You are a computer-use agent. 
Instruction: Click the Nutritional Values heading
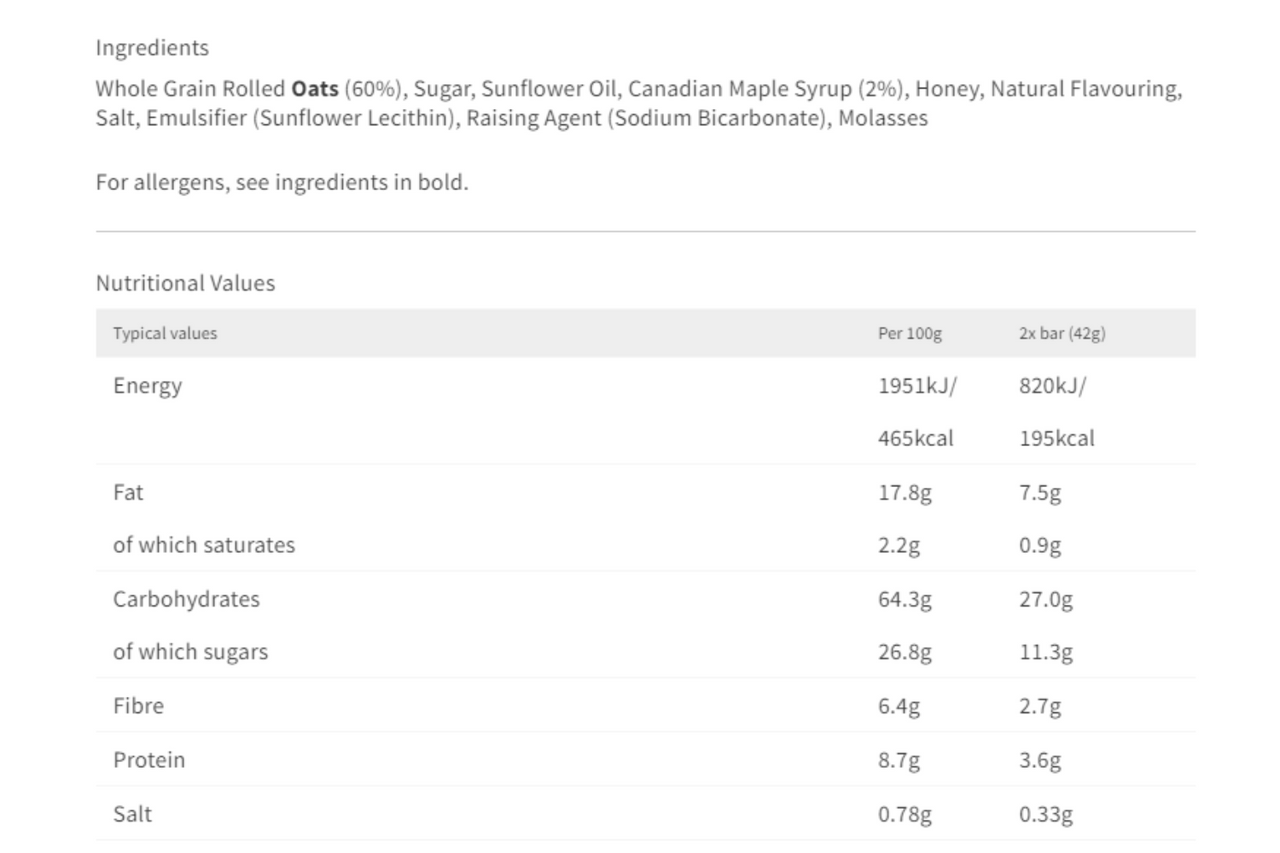pyautogui.click(x=185, y=283)
